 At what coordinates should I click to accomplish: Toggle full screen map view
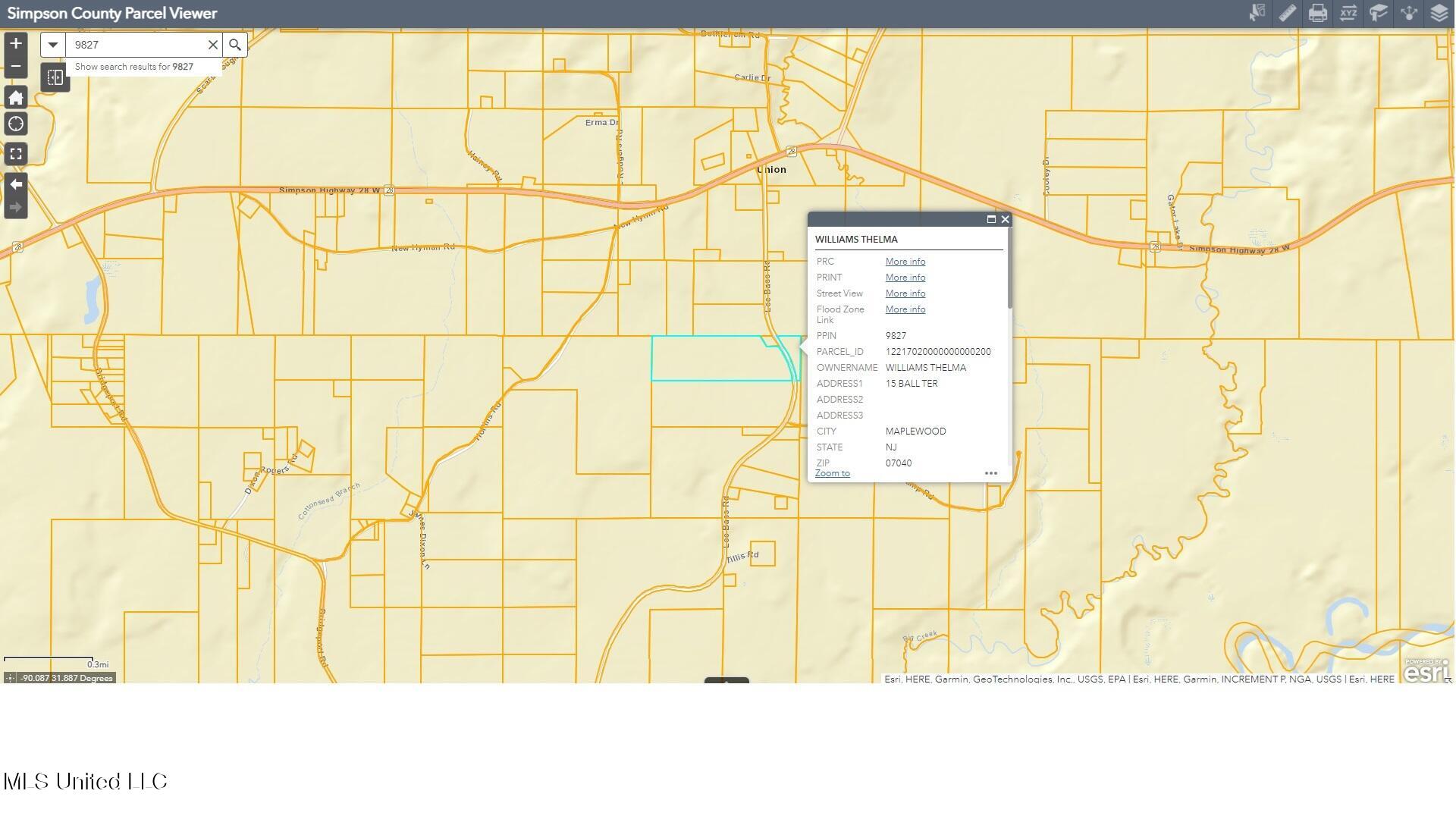16,154
